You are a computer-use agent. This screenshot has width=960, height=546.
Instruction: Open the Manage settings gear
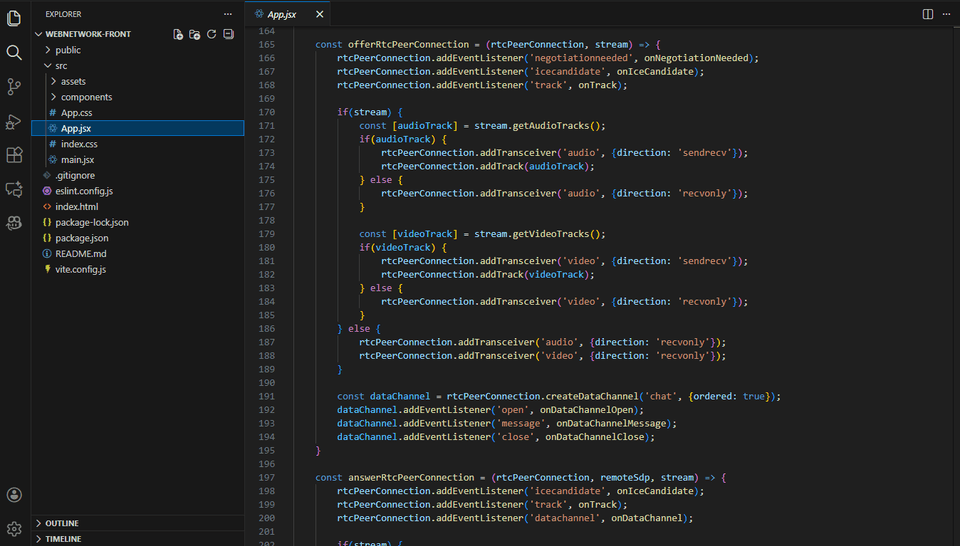[x=14, y=528]
